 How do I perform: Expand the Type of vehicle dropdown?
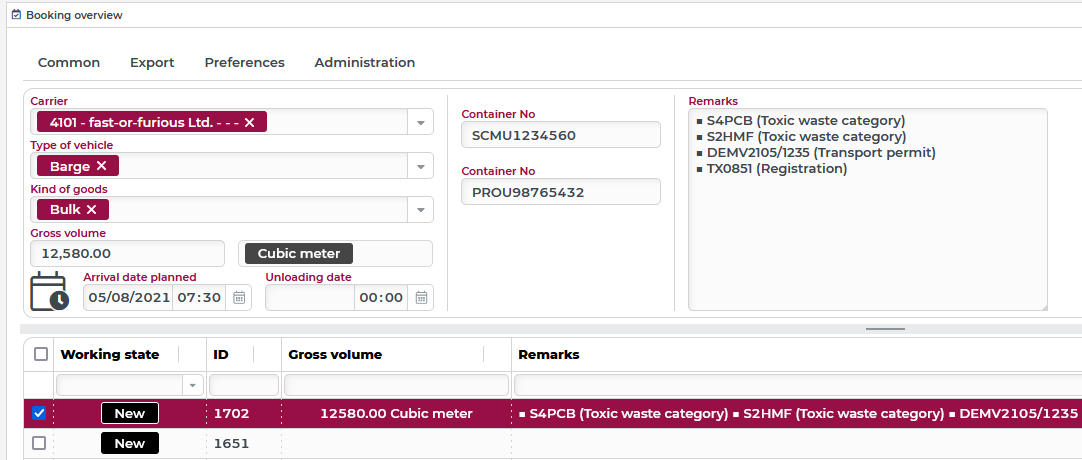pyautogui.click(x=421, y=167)
